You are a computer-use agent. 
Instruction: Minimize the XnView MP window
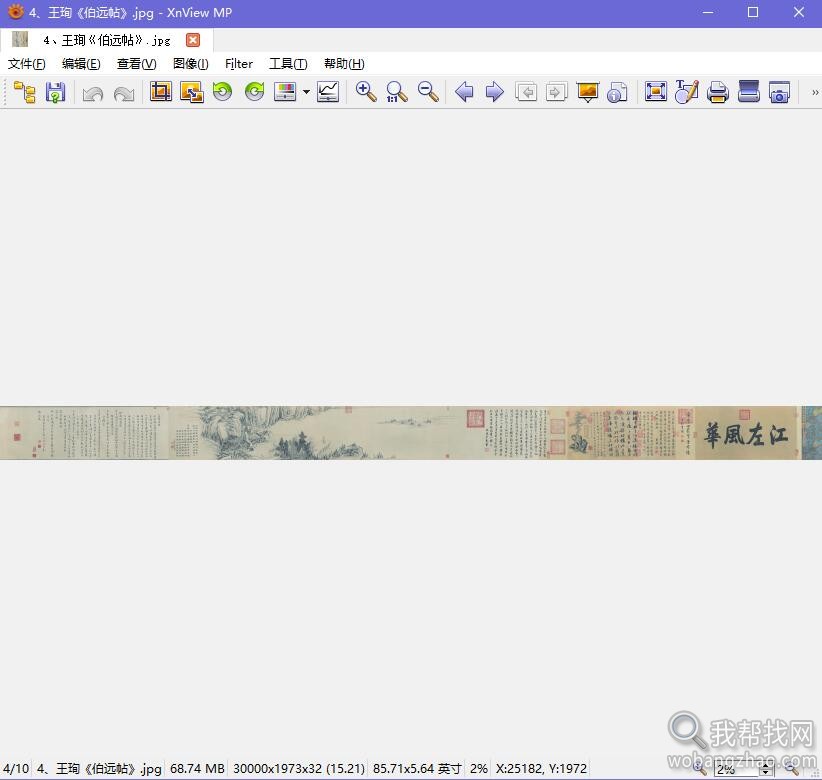[x=708, y=13]
